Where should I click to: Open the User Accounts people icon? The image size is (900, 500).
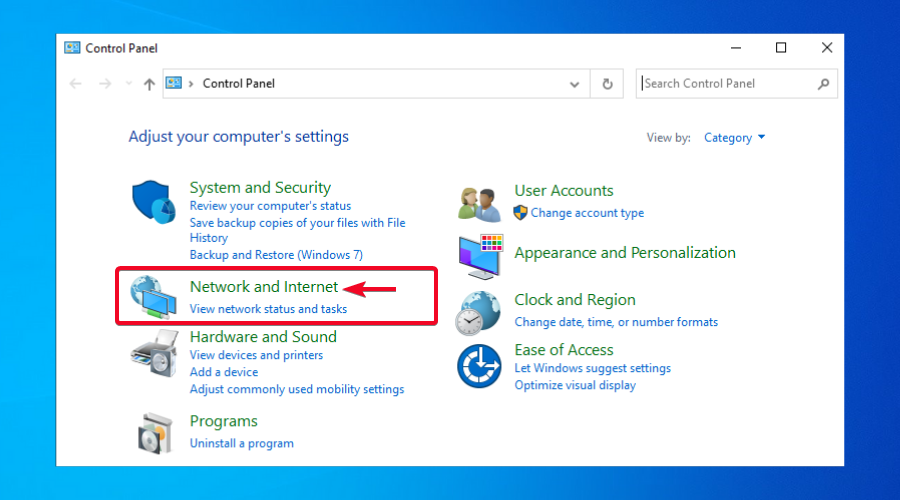point(479,204)
